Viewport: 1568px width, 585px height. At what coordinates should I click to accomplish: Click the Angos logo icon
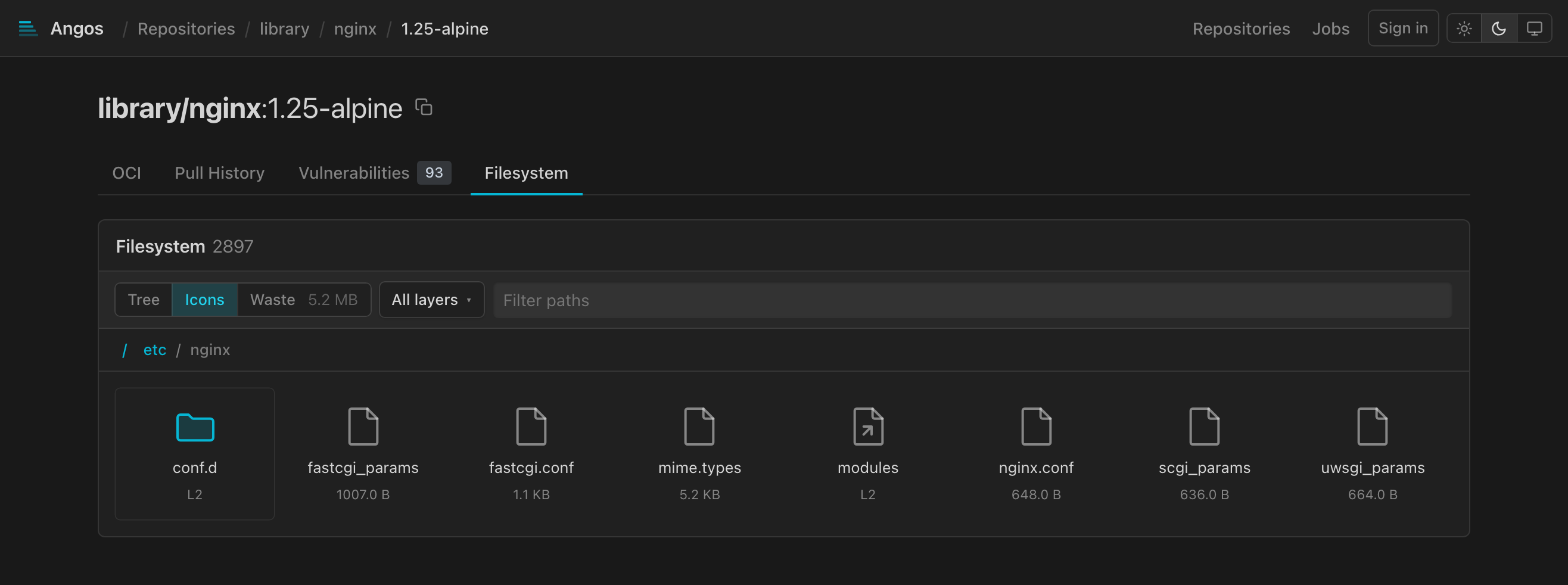point(28,29)
